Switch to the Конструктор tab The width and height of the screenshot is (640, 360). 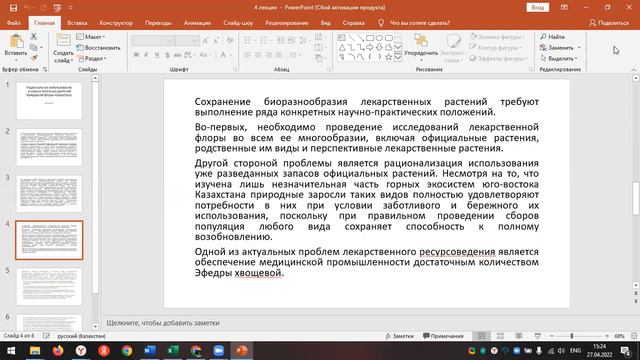click(x=116, y=23)
